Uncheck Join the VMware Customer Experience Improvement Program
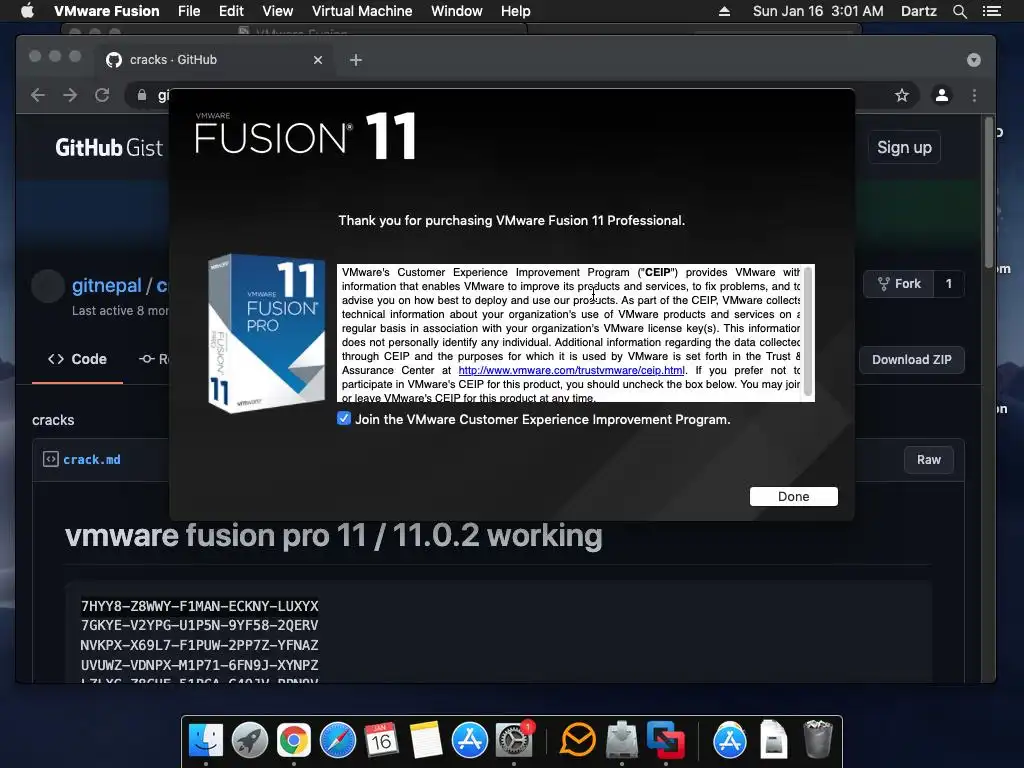Viewport: 1024px width, 768px height. click(x=344, y=419)
